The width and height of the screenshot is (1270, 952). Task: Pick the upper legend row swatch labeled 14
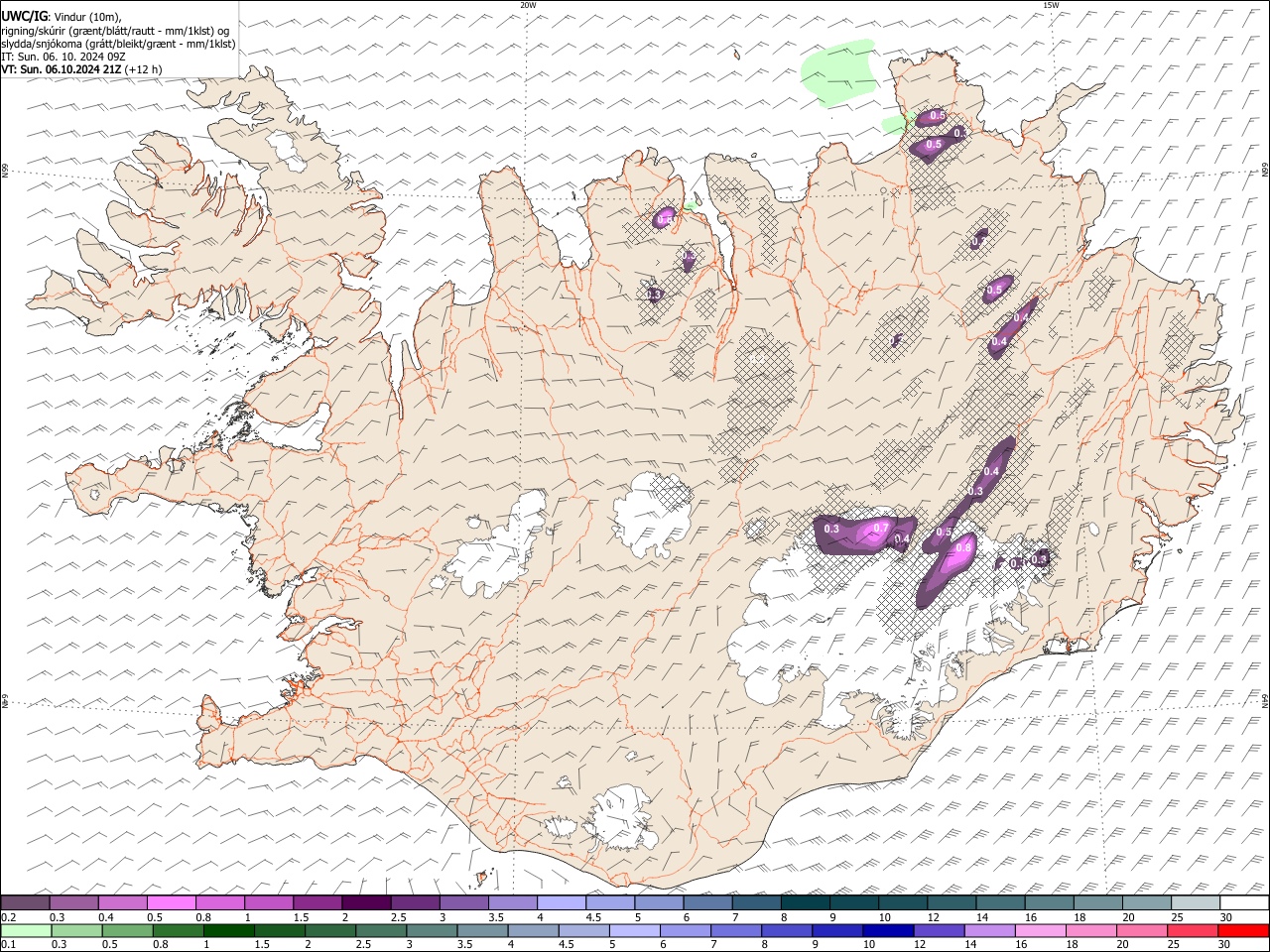click(1000, 903)
